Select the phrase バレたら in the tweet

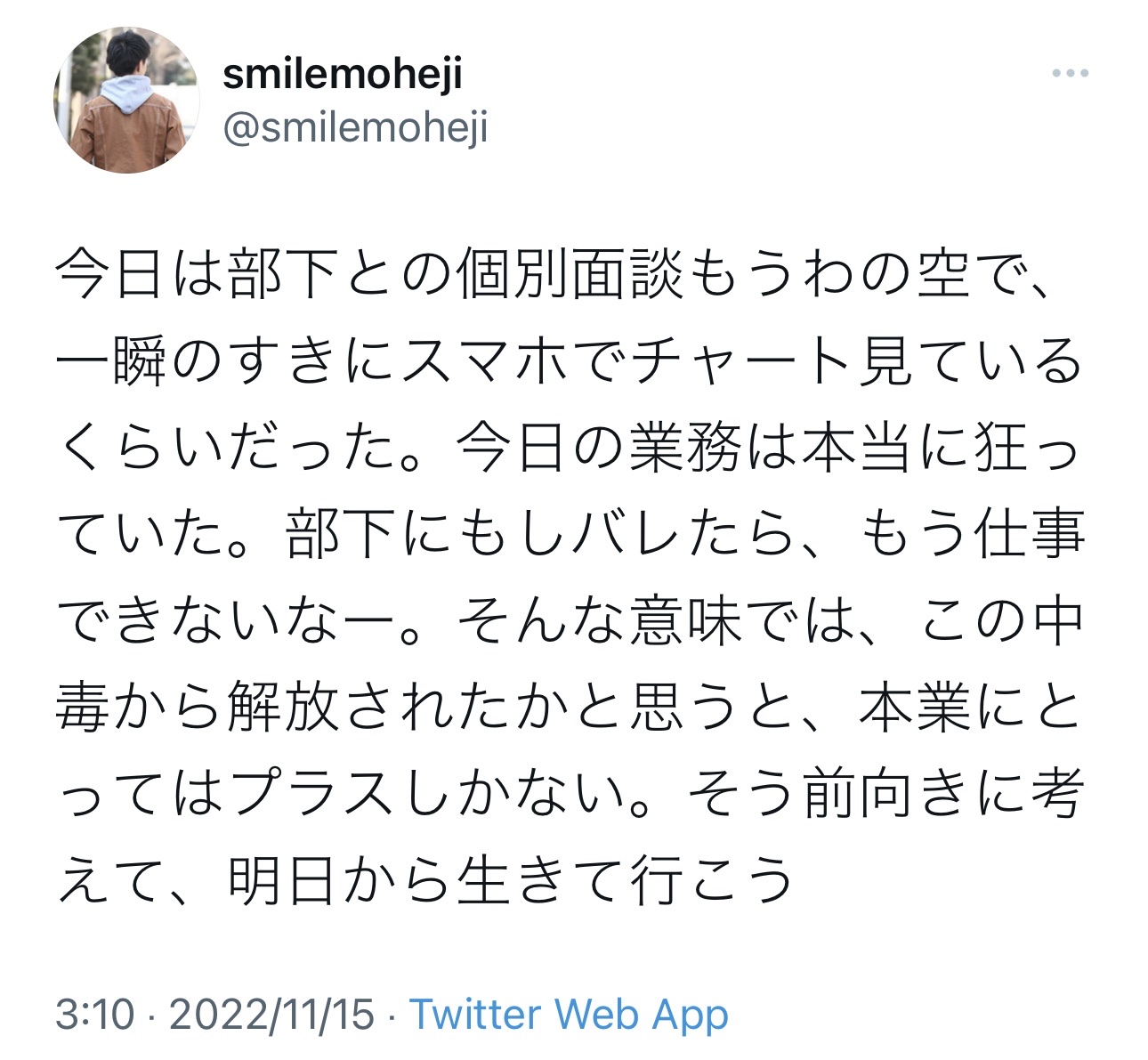point(683,534)
